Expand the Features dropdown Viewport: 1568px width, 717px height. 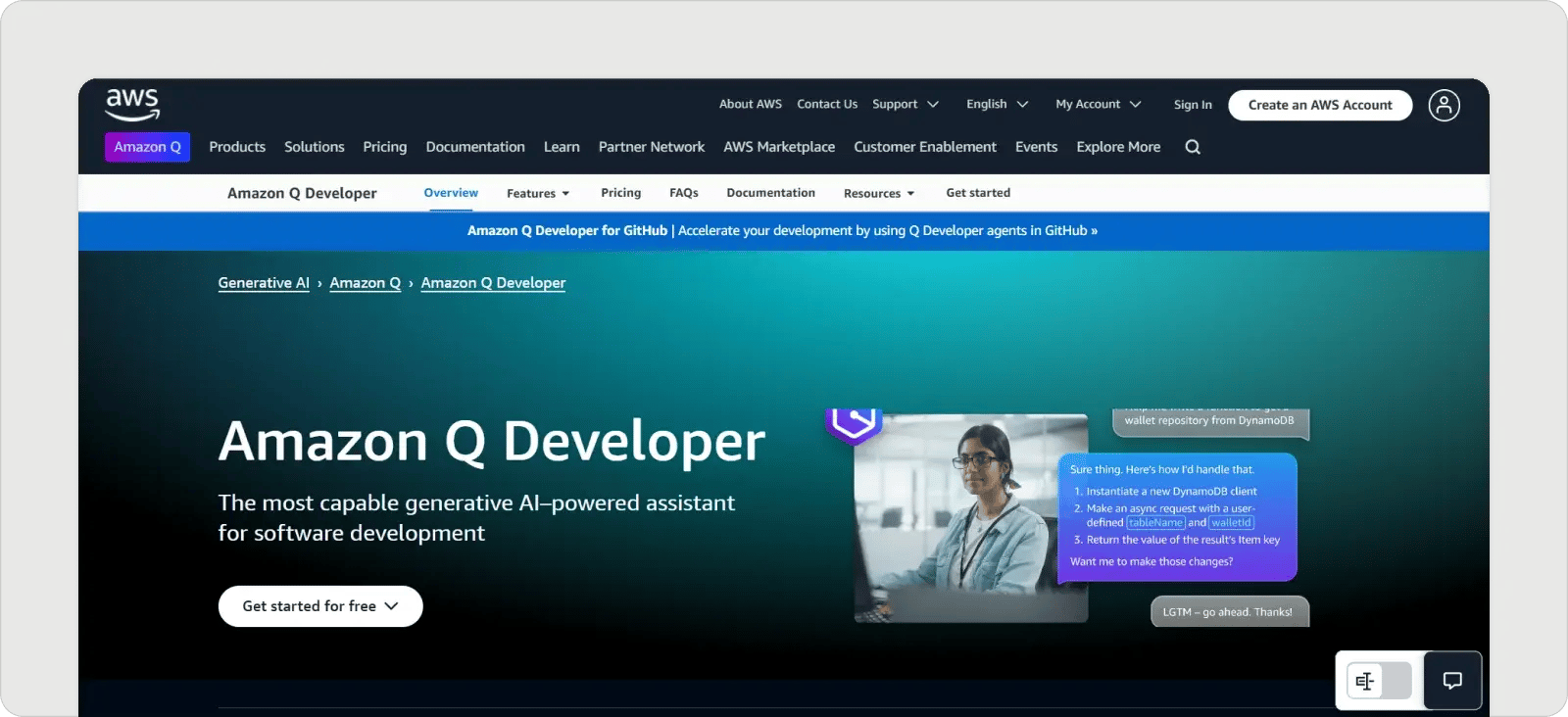point(537,194)
